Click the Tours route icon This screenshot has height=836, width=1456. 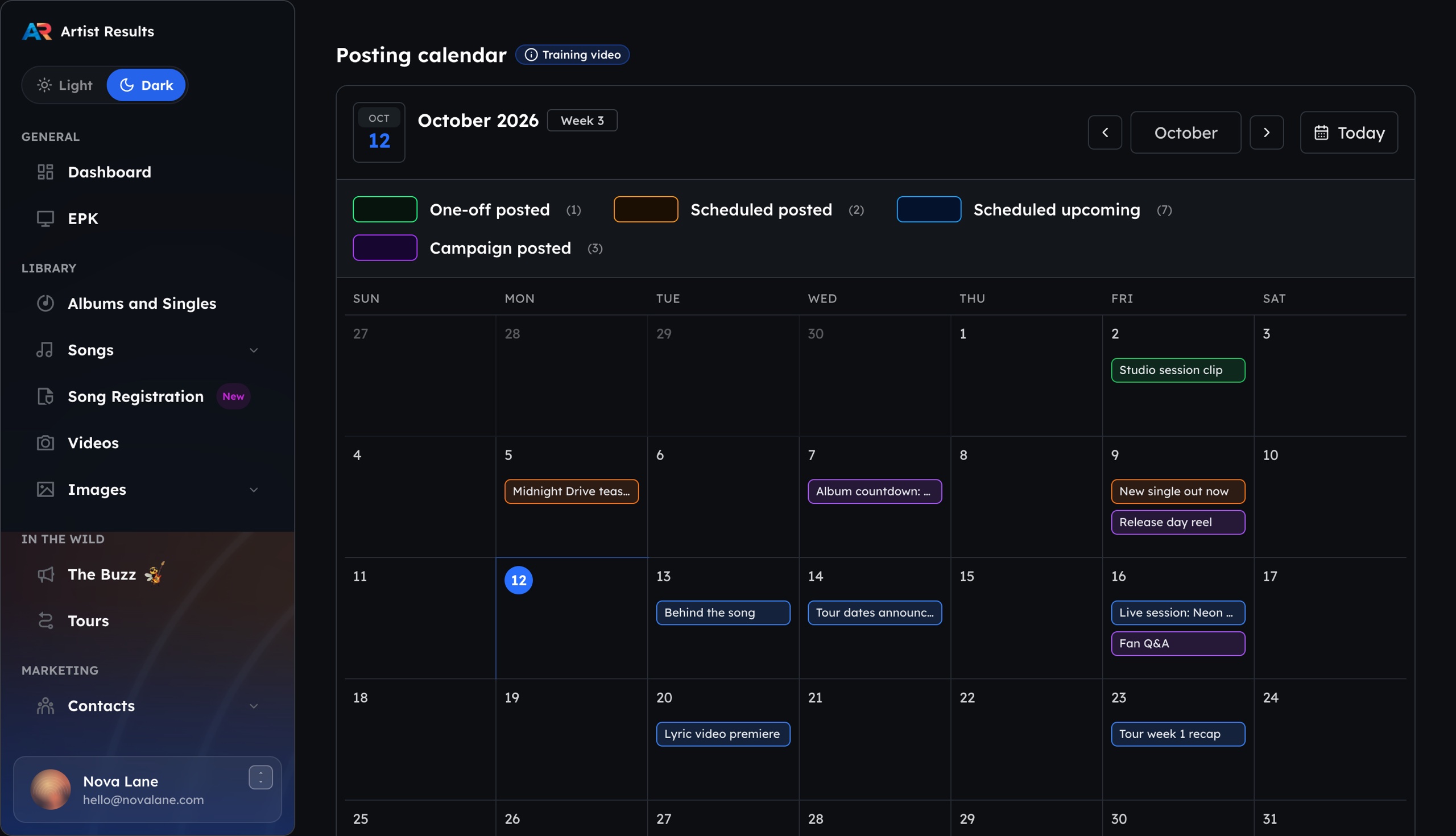(x=45, y=620)
